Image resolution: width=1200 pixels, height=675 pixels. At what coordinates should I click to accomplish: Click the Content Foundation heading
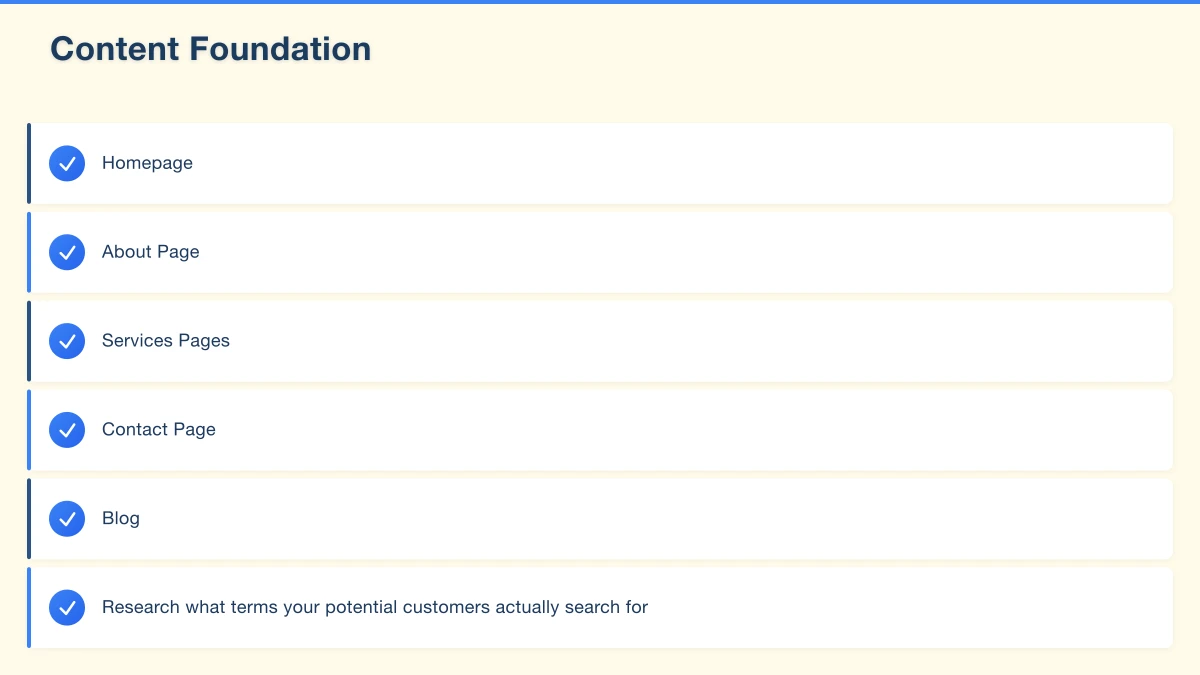(210, 49)
